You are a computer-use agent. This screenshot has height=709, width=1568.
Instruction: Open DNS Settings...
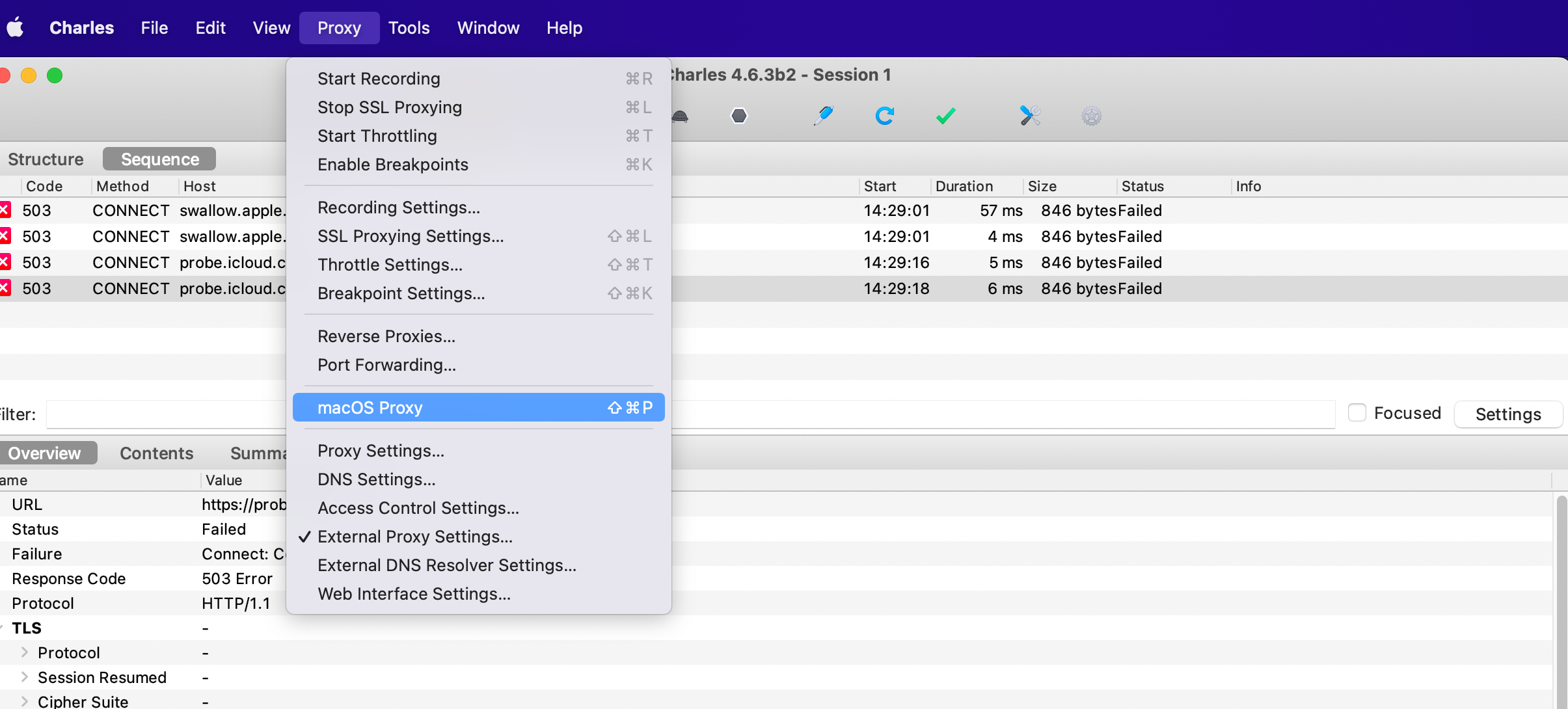[x=479, y=479]
